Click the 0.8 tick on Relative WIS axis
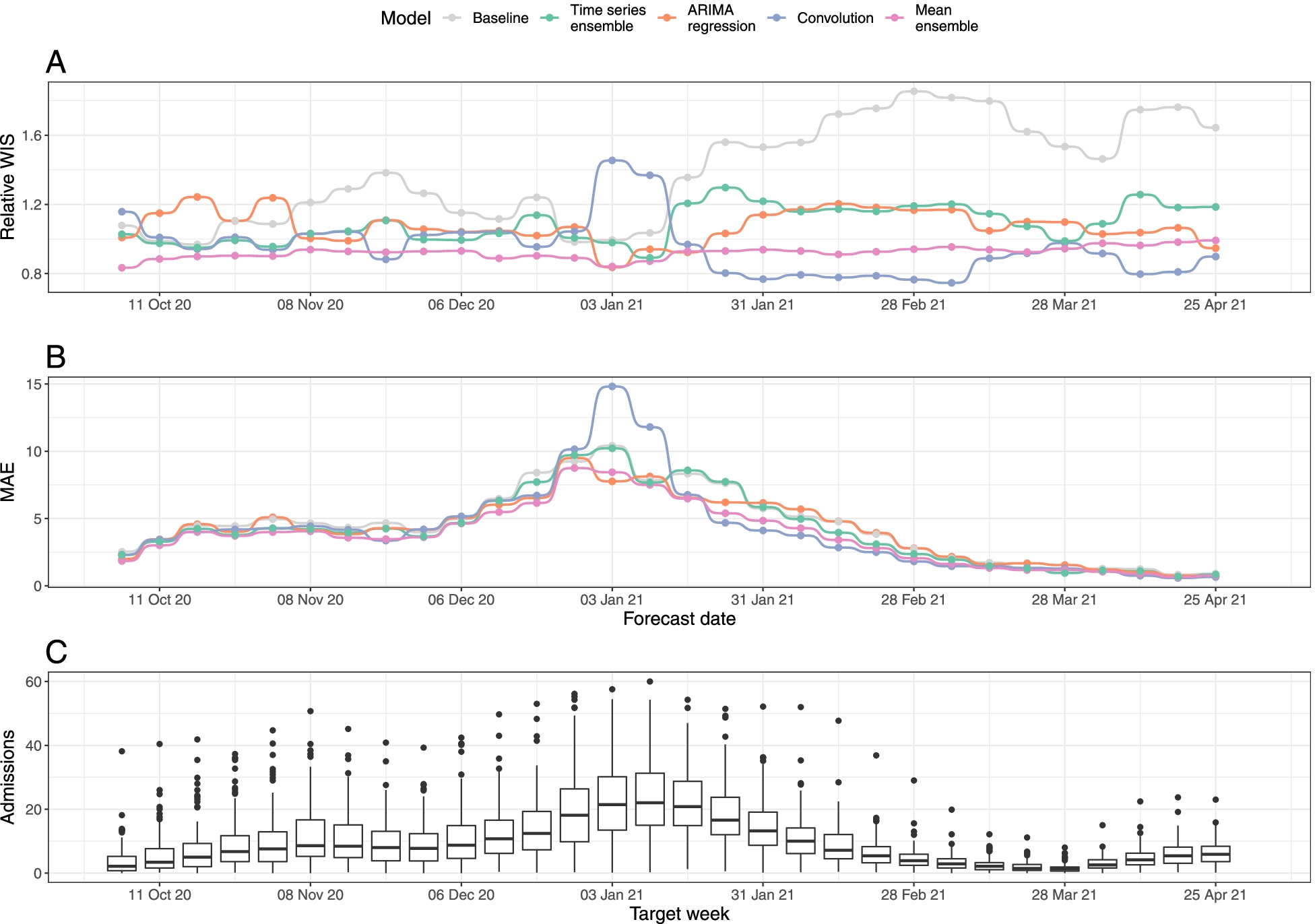The image size is (1315, 924). point(32,274)
